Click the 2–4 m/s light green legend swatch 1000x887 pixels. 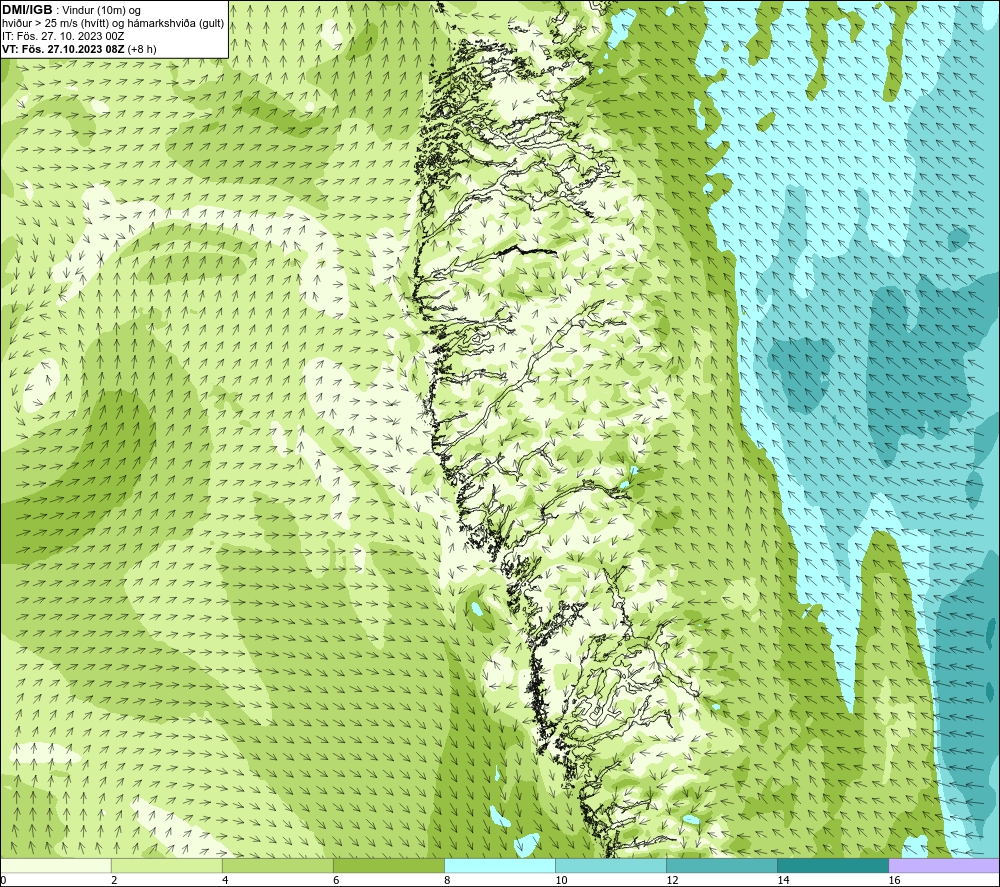(167, 865)
